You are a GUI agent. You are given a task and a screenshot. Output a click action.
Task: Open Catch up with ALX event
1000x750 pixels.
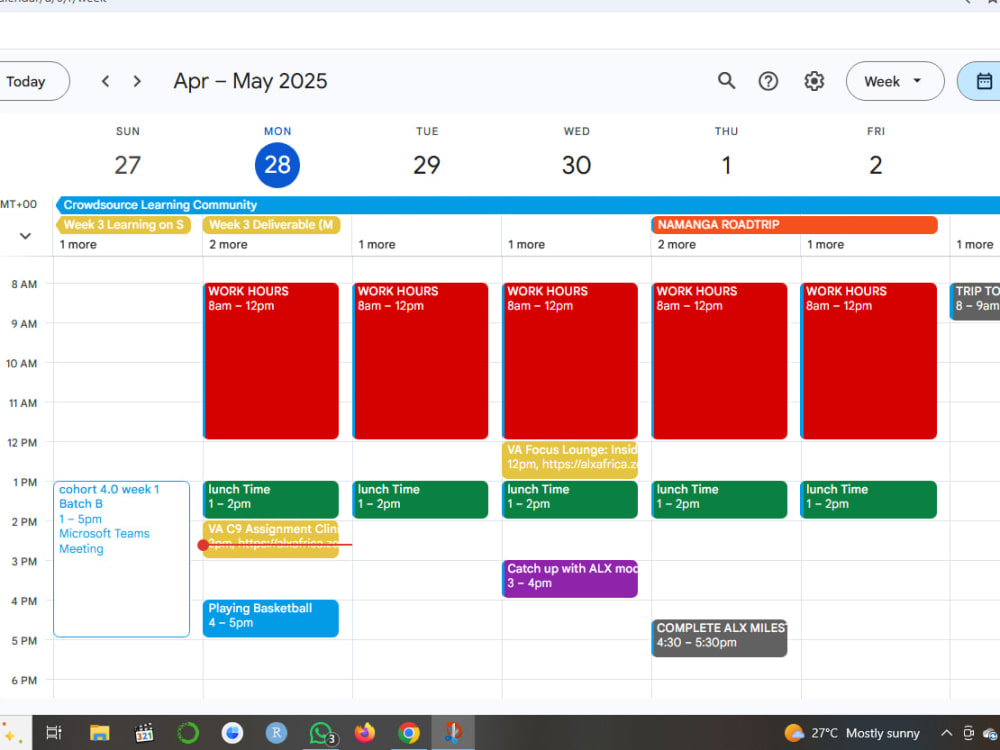[570, 578]
